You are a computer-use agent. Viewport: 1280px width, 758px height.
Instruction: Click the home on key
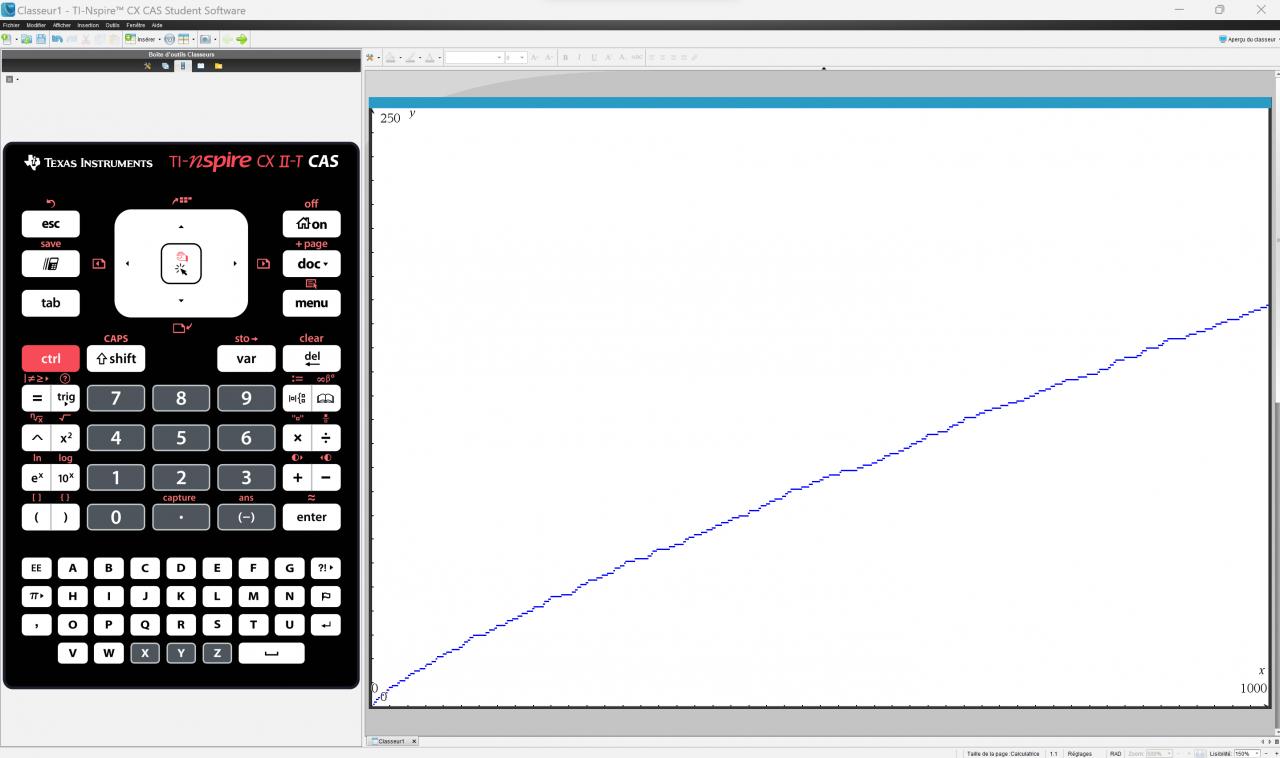311,224
